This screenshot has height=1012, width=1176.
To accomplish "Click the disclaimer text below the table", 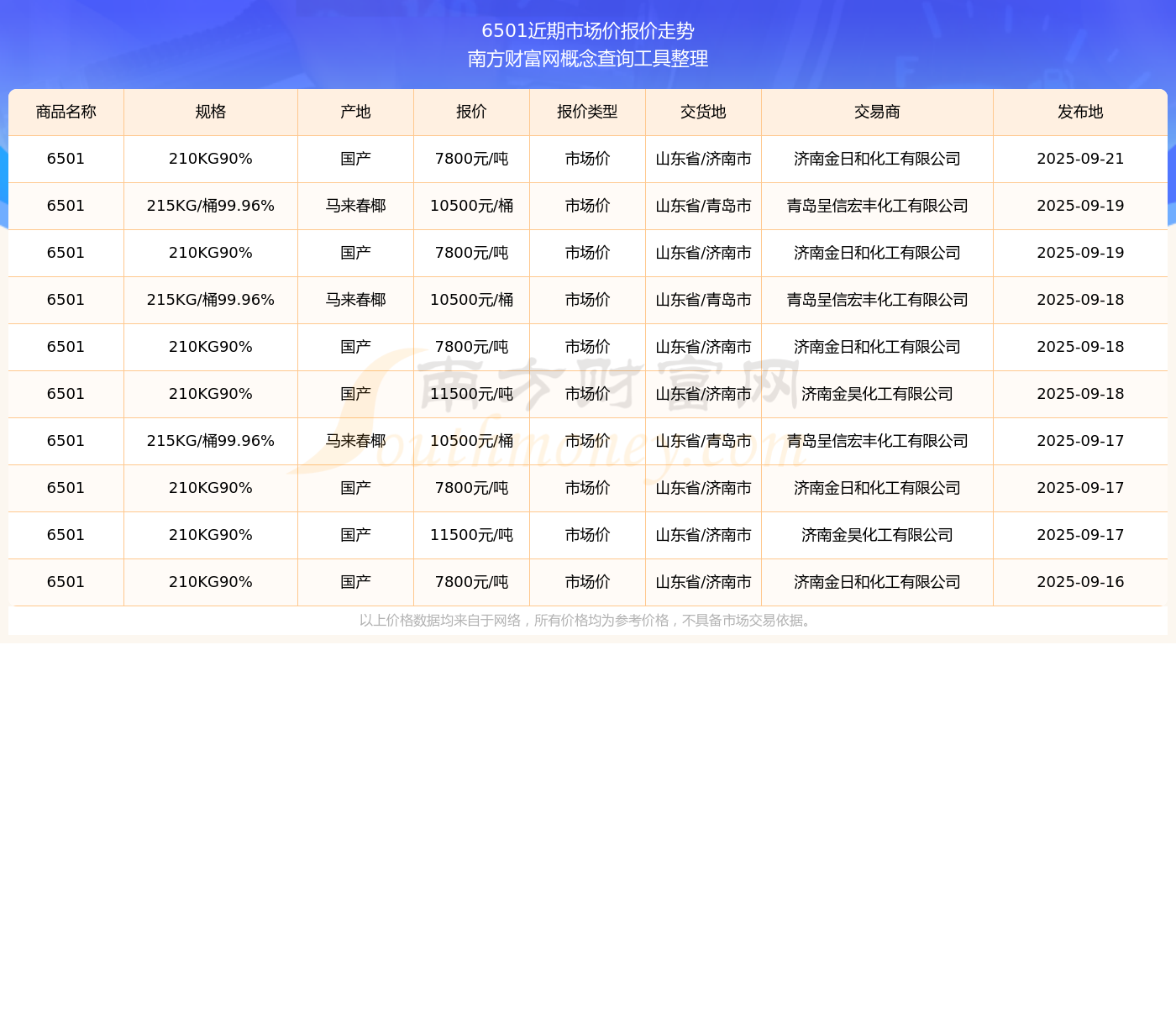I will pyautogui.click(x=586, y=621).
